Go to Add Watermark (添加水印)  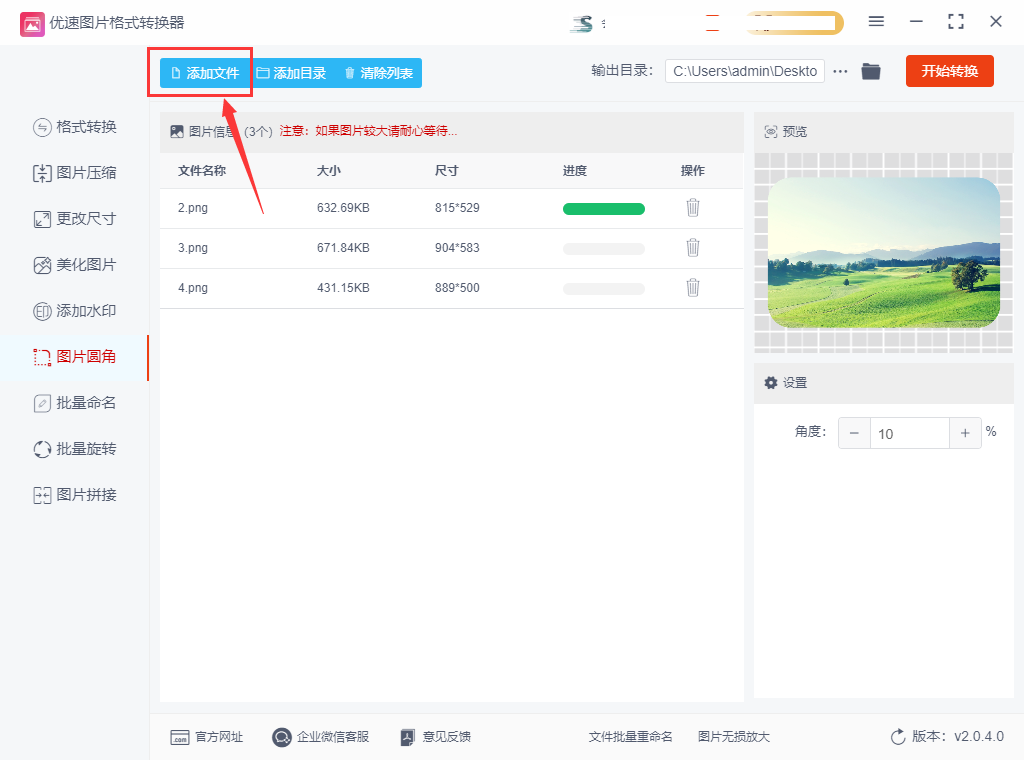74,311
